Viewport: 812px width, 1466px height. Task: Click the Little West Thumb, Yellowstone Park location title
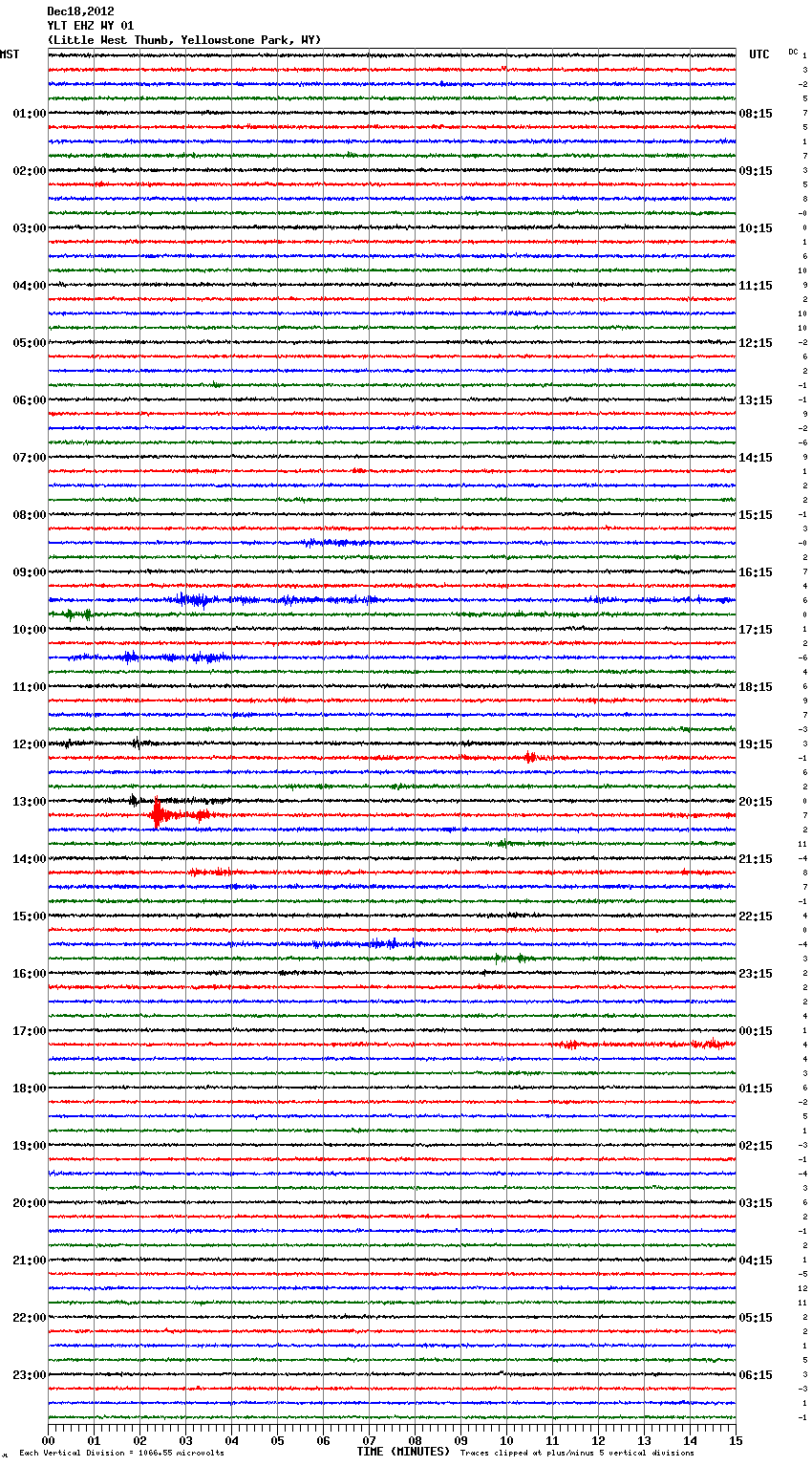[184, 40]
